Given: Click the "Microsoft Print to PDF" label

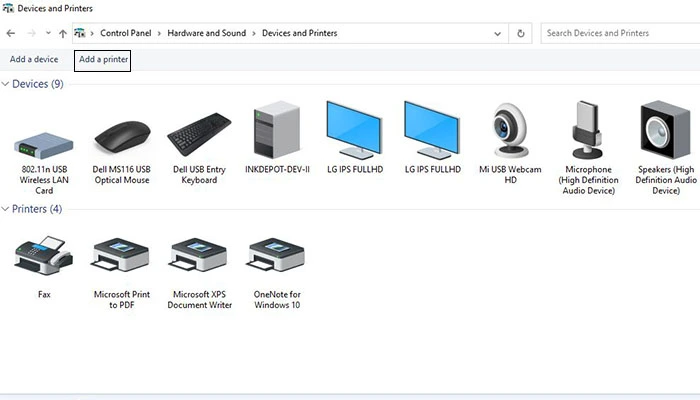Looking at the screenshot, I should 122,300.
